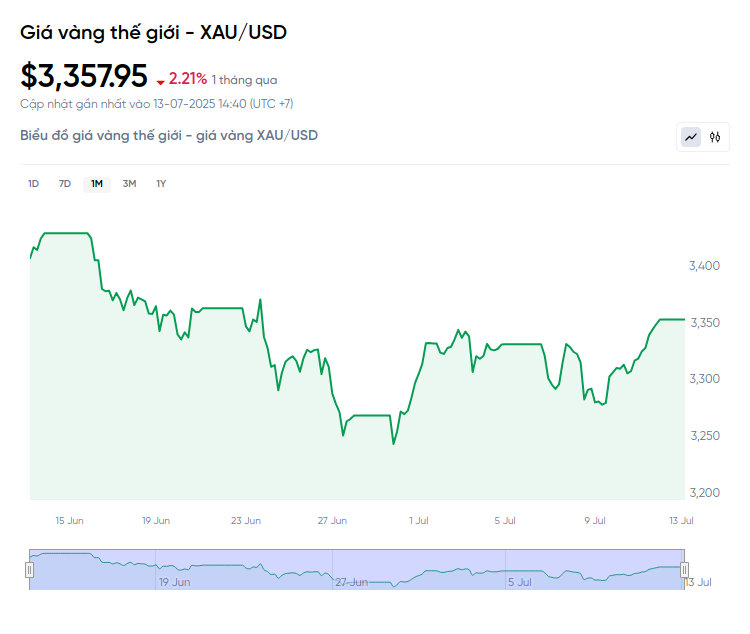
Task: Switch to the candlestick chart icon
Action: [715, 137]
